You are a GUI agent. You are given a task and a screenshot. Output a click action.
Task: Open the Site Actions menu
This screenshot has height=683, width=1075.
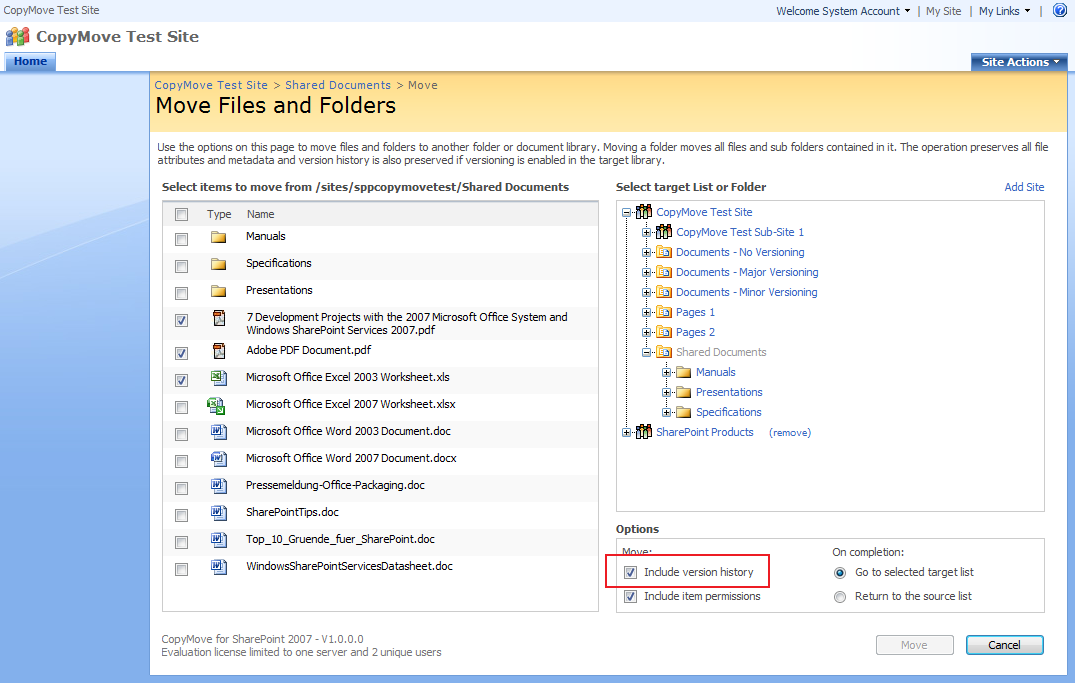click(1019, 62)
